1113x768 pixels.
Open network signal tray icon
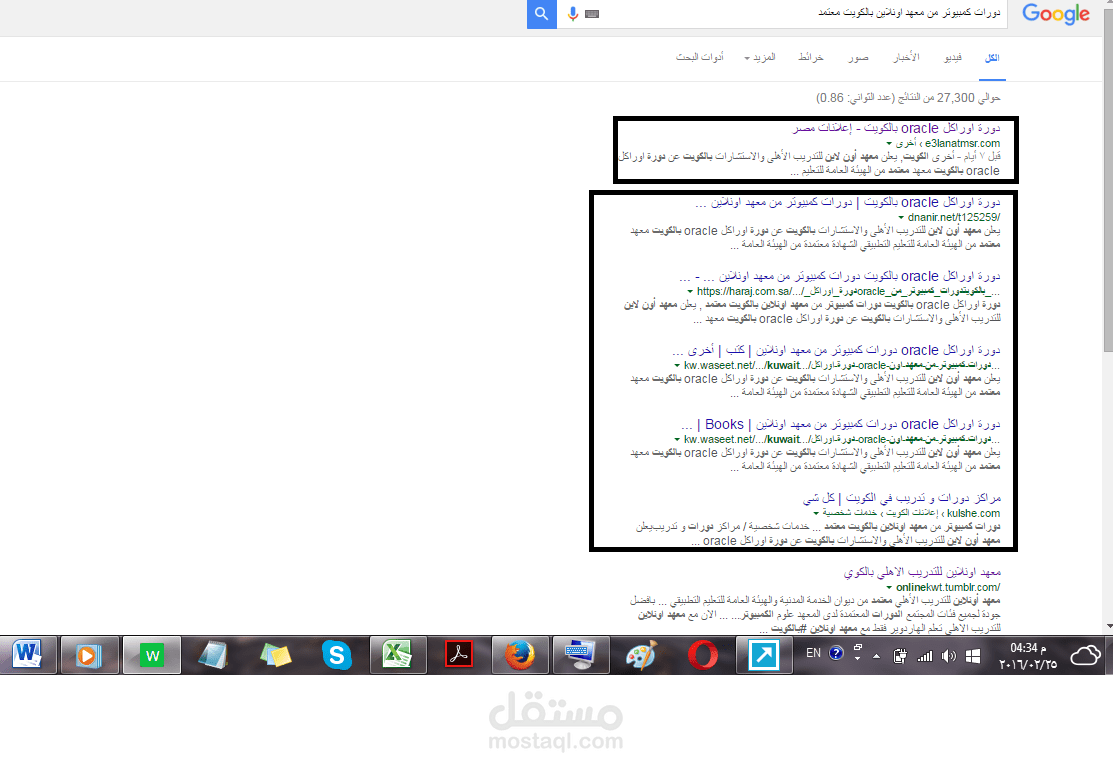tap(925, 657)
